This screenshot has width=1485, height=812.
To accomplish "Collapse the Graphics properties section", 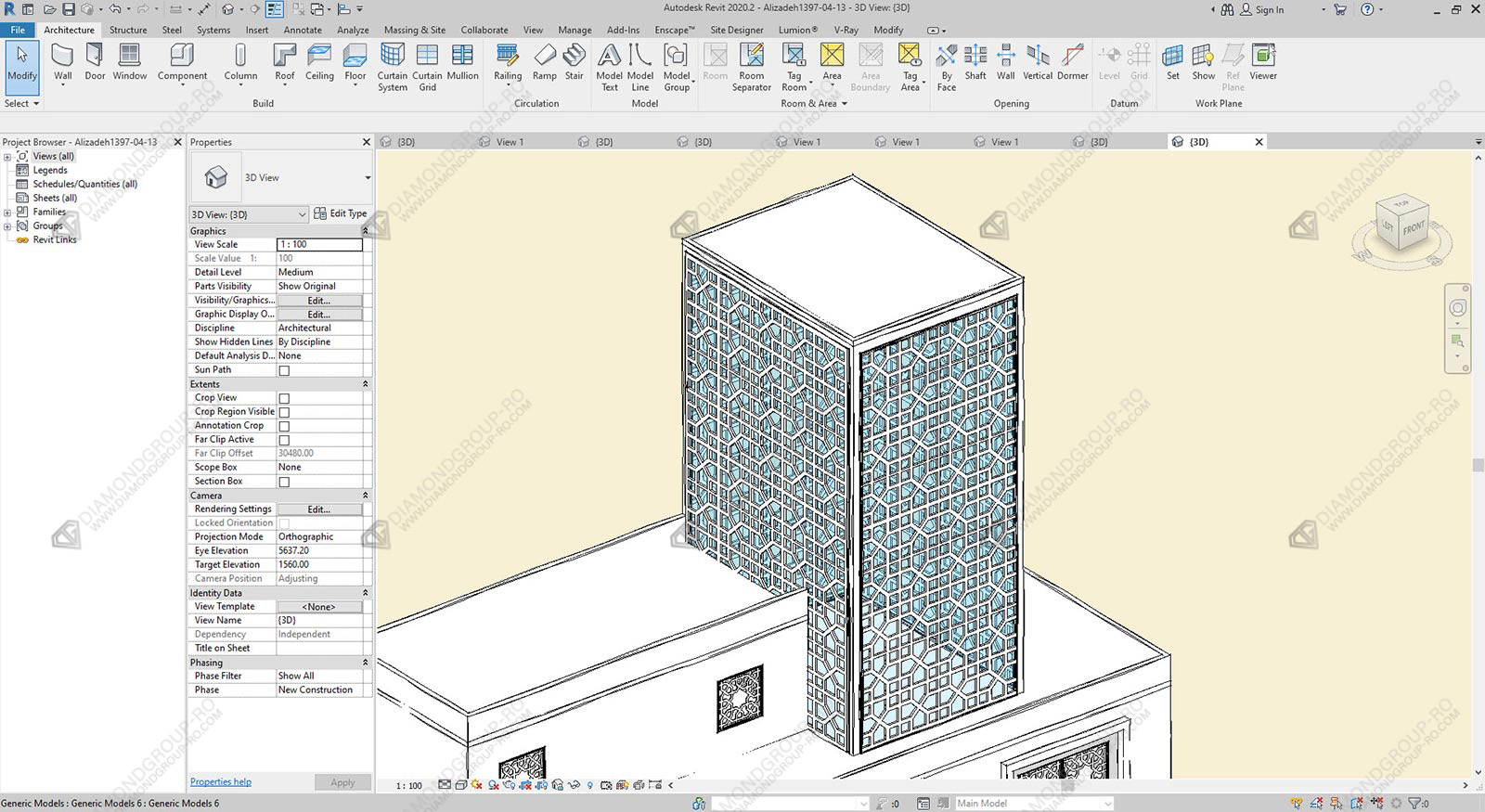I will point(365,231).
